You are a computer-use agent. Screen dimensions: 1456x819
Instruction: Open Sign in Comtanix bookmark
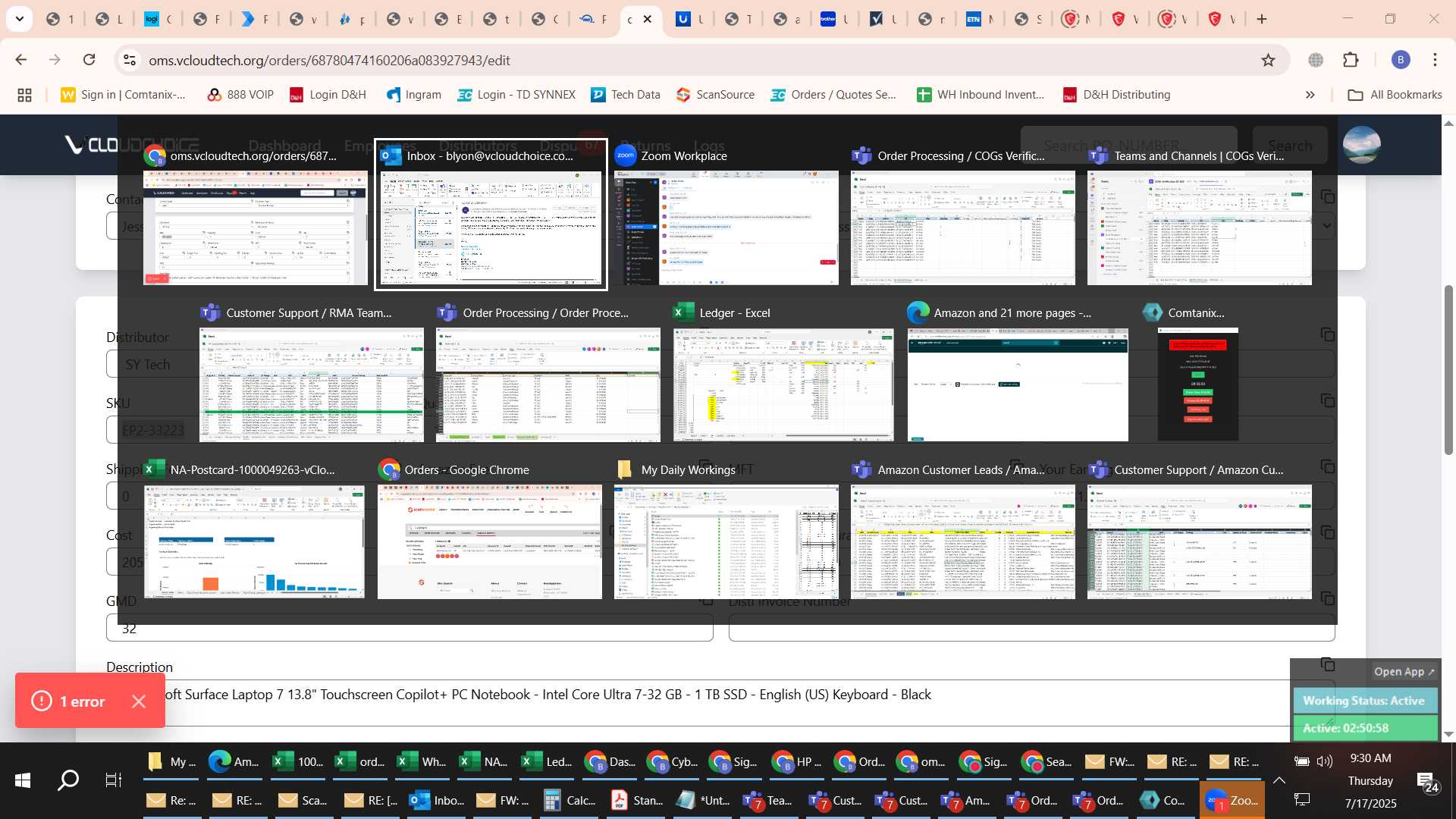pos(123,95)
